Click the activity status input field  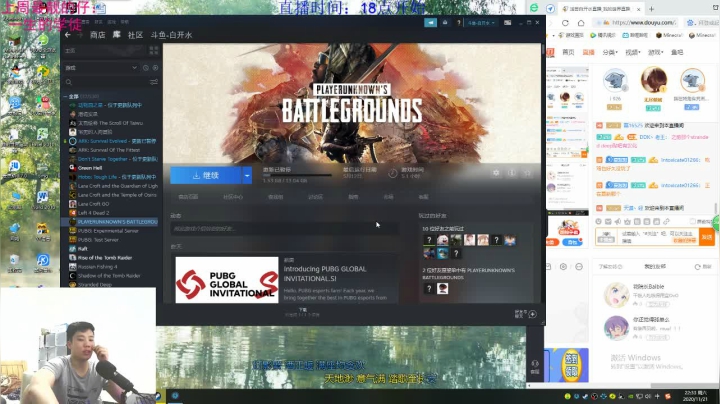[x=284, y=228]
